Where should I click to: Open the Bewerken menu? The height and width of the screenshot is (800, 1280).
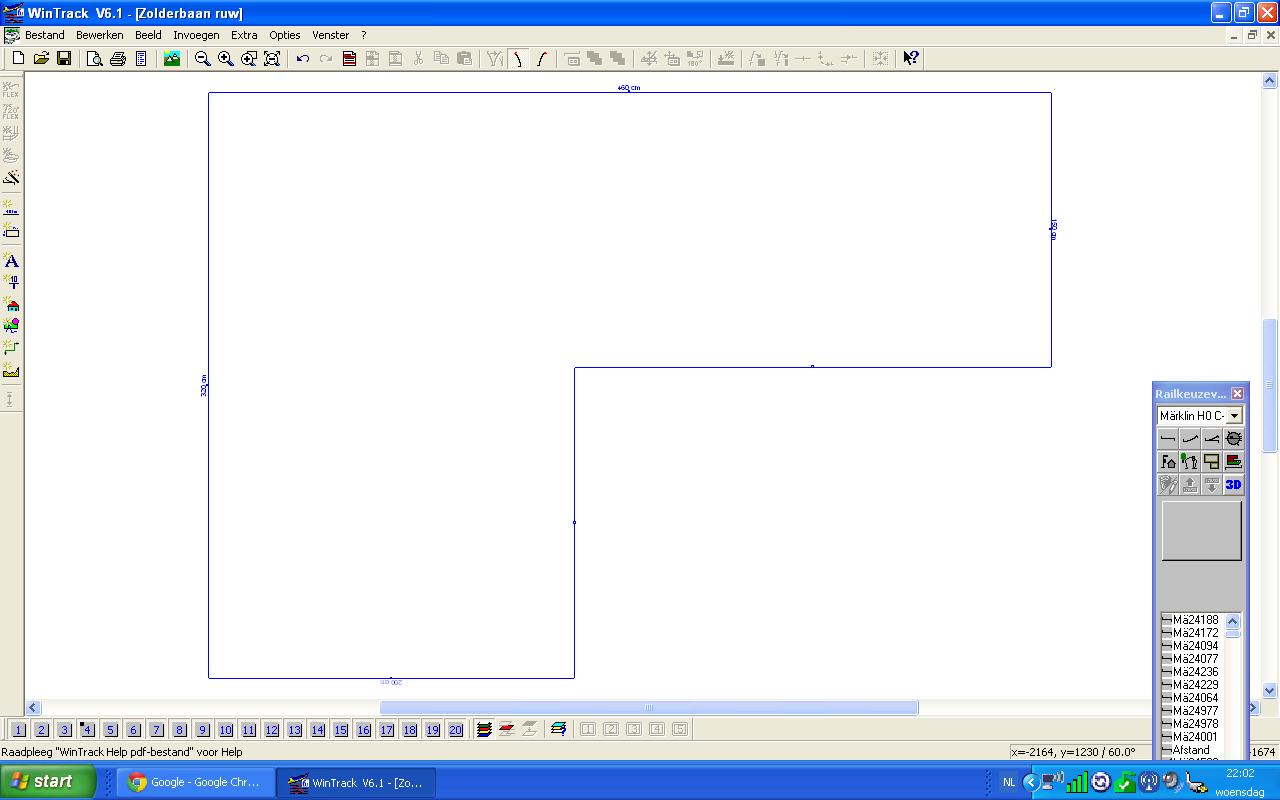(100, 35)
